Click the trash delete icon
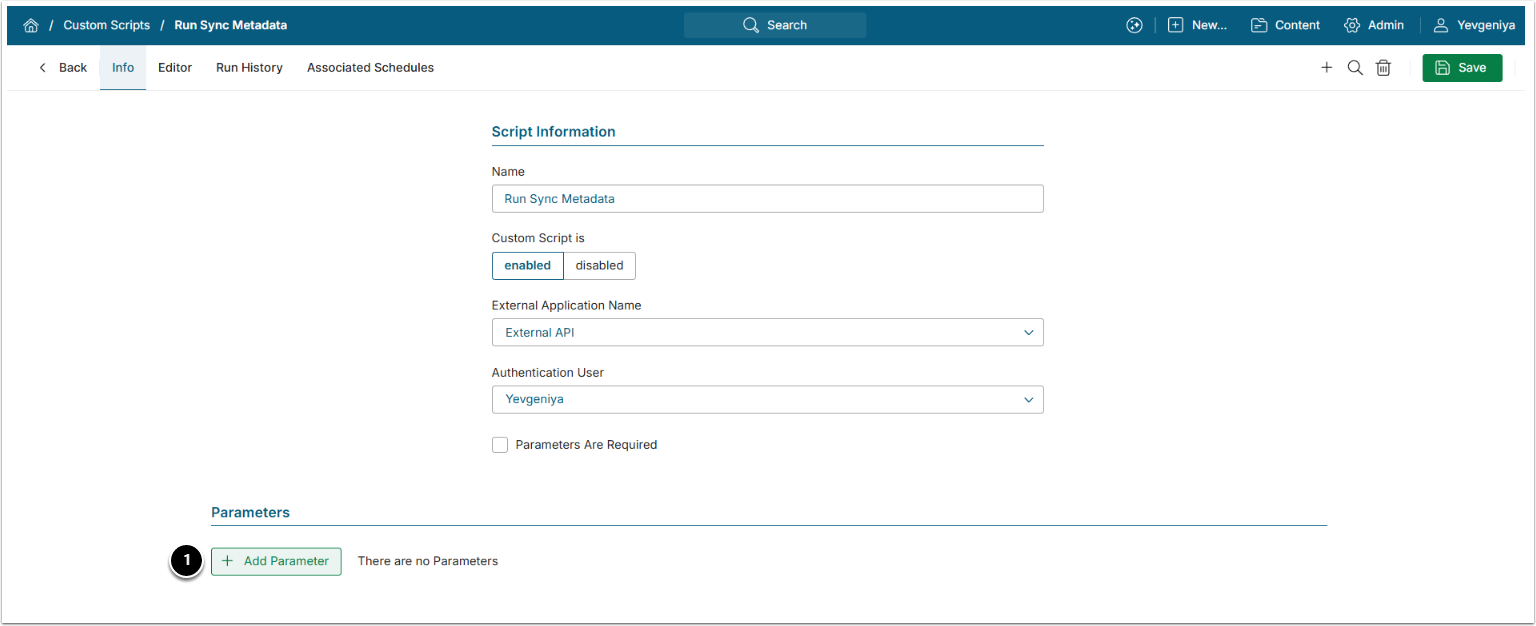 point(1383,68)
